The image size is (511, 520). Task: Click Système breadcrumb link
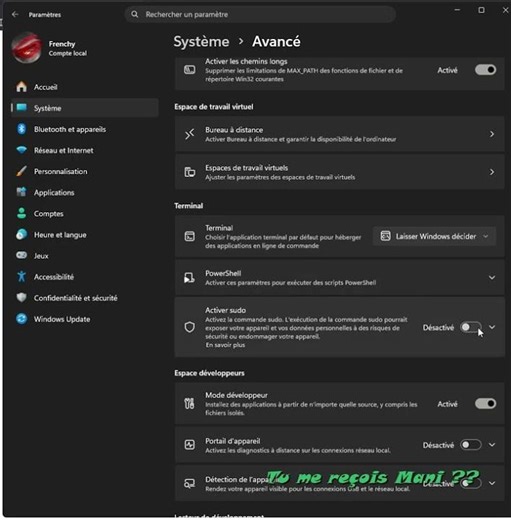[201, 42]
